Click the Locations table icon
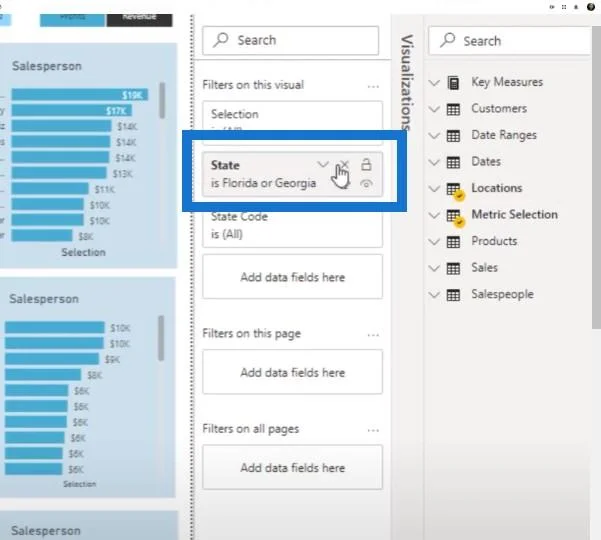The width and height of the screenshot is (601, 540). (455, 190)
